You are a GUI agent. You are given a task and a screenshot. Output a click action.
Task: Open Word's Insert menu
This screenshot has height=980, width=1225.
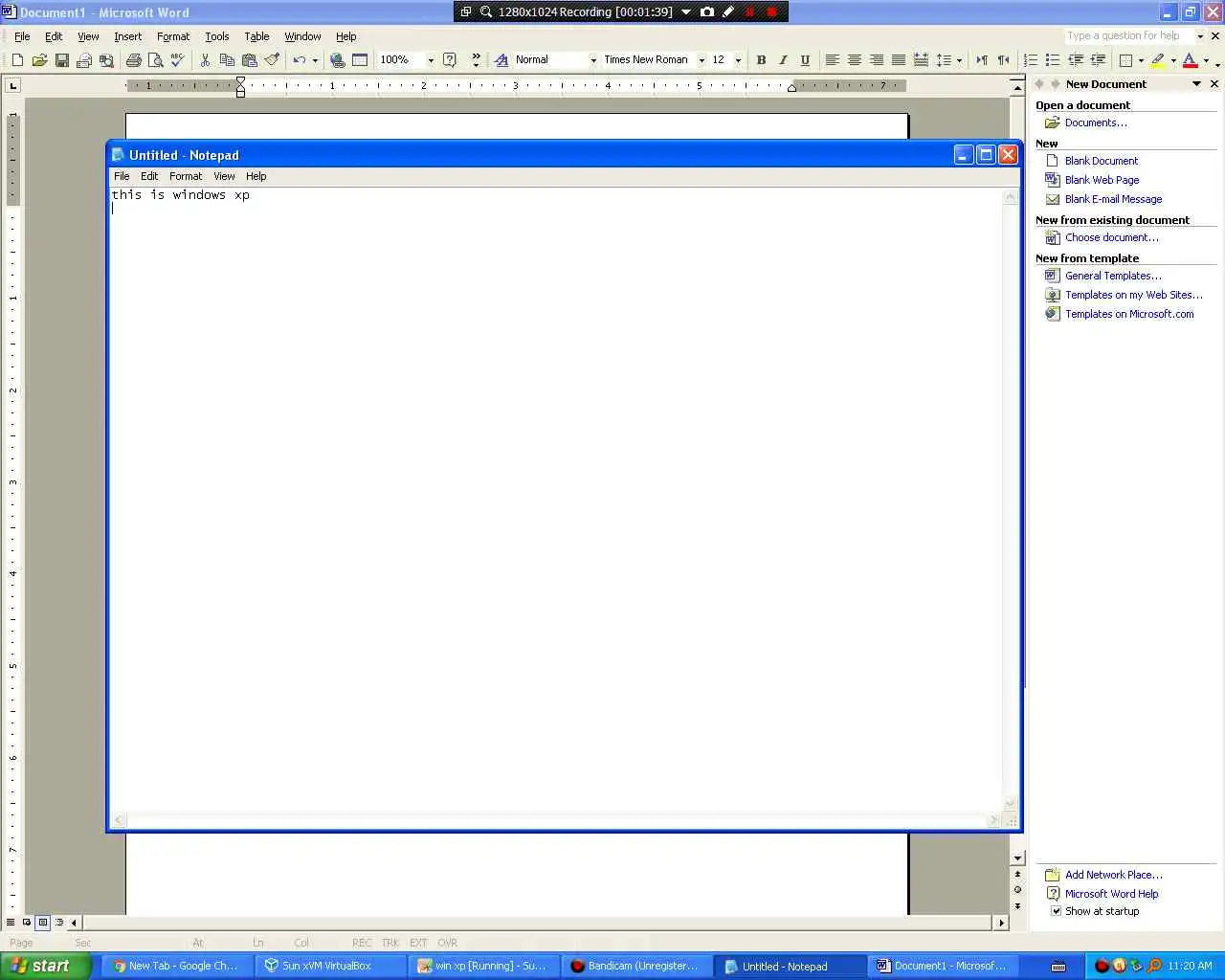127,36
